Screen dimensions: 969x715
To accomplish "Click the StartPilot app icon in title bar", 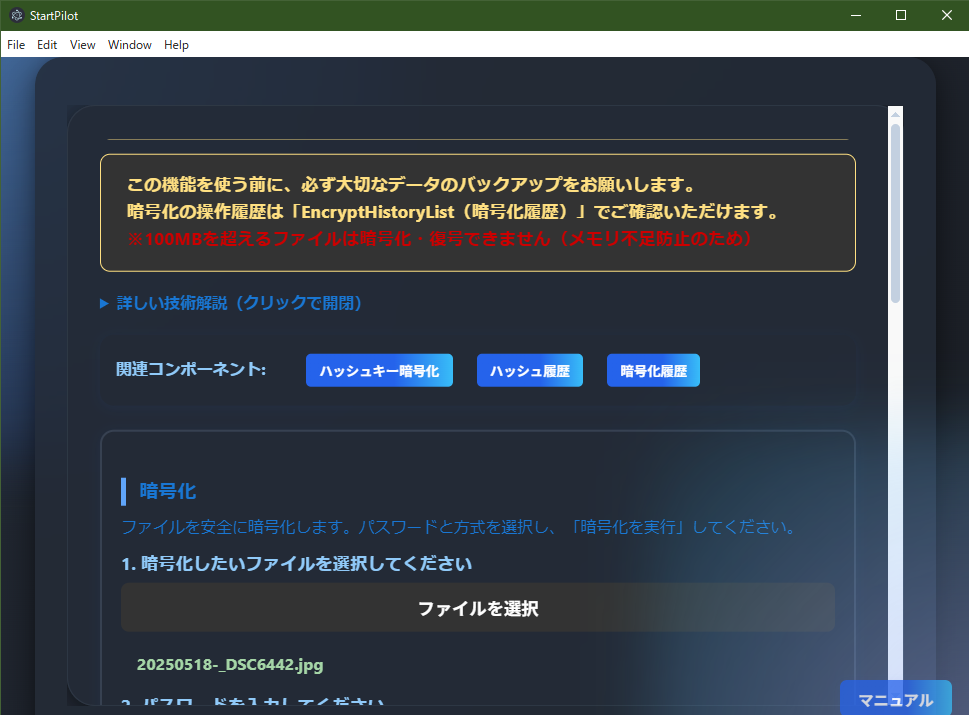I will (16, 15).
